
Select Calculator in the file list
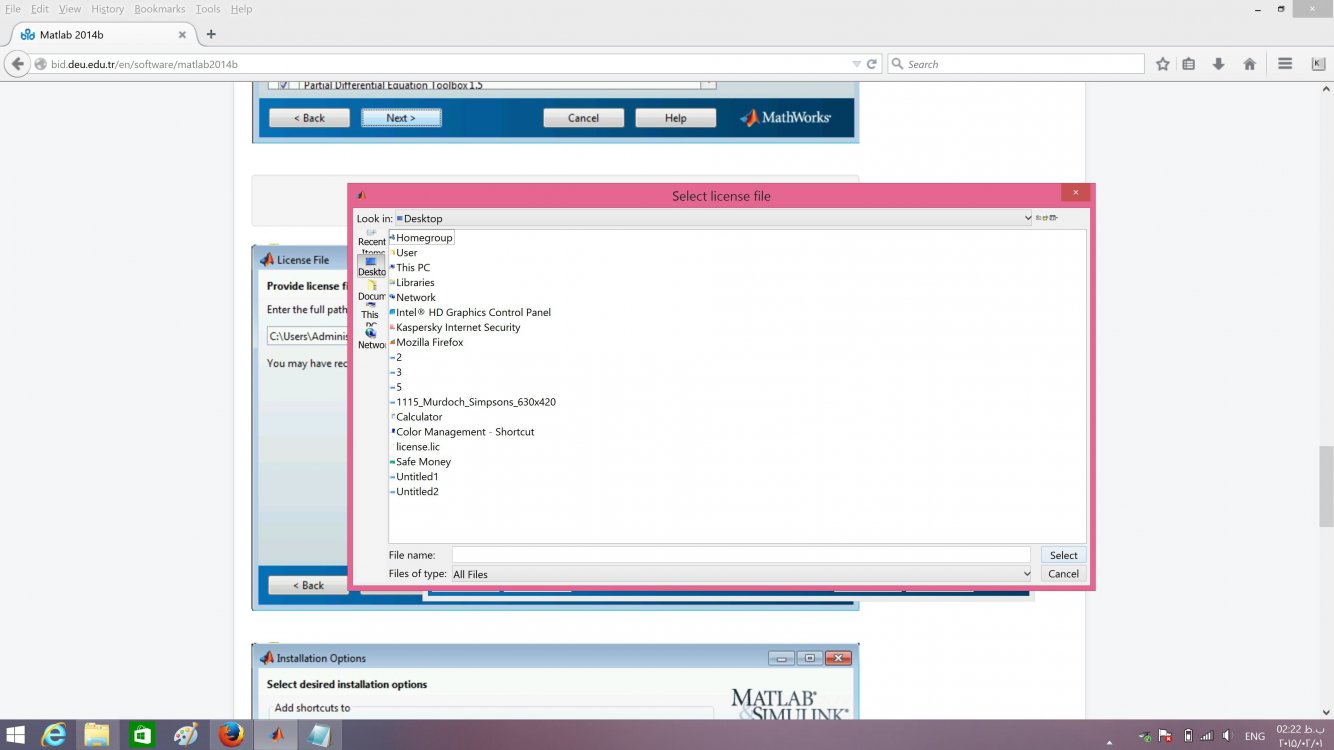(x=417, y=417)
